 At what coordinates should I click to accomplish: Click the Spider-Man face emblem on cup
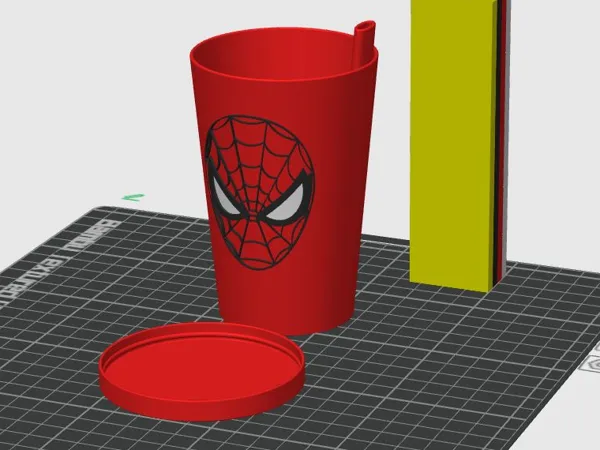(x=260, y=192)
